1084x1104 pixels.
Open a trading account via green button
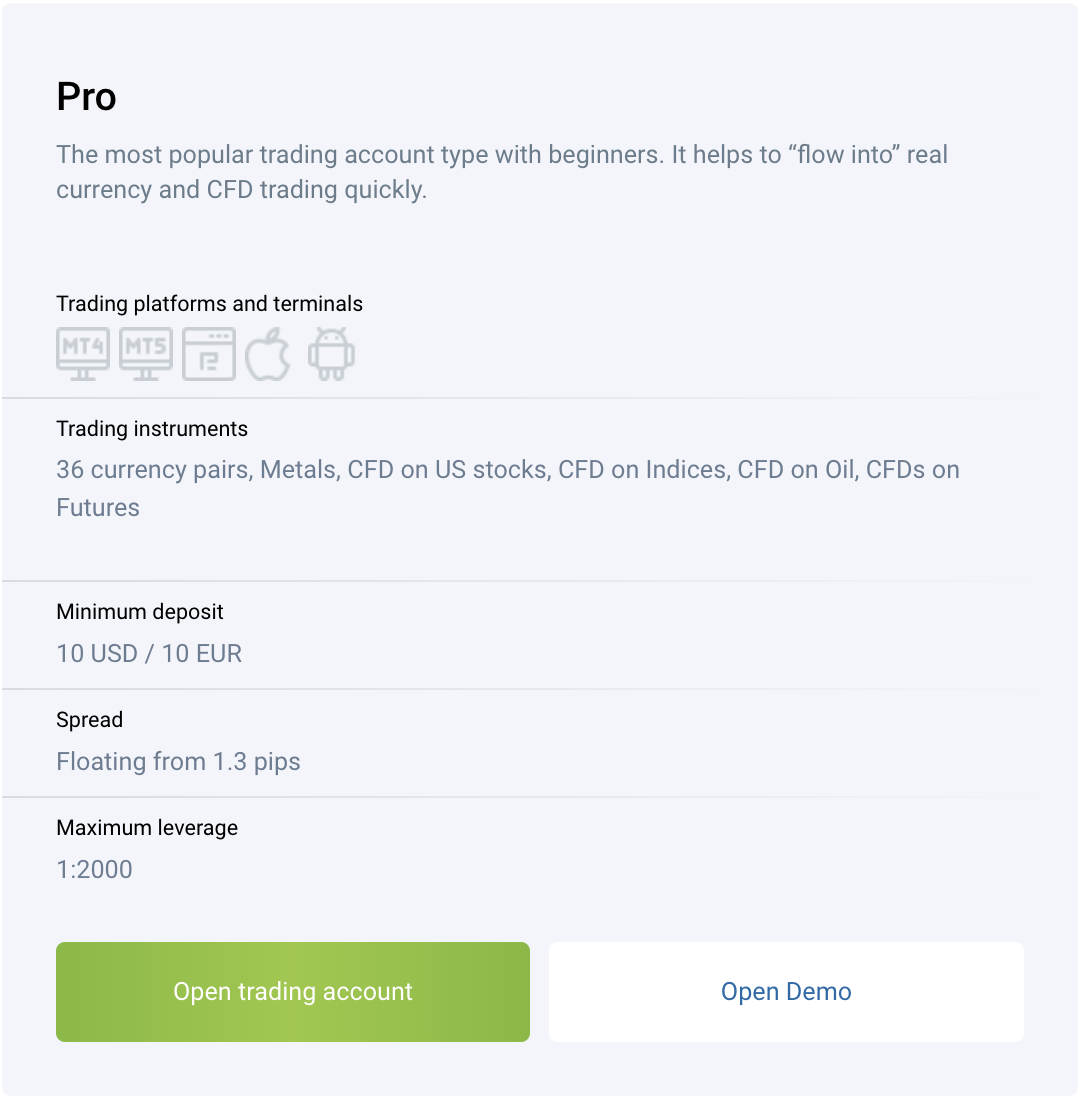coord(293,992)
